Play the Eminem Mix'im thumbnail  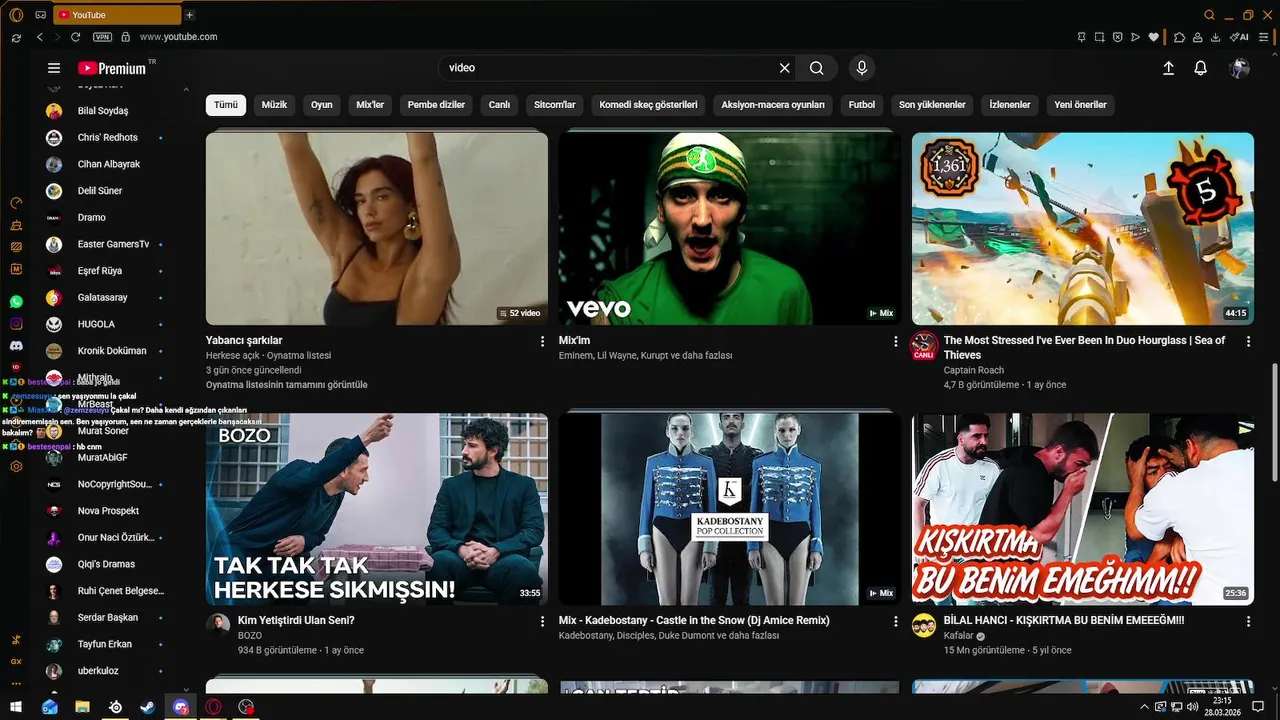click(729, 229)
